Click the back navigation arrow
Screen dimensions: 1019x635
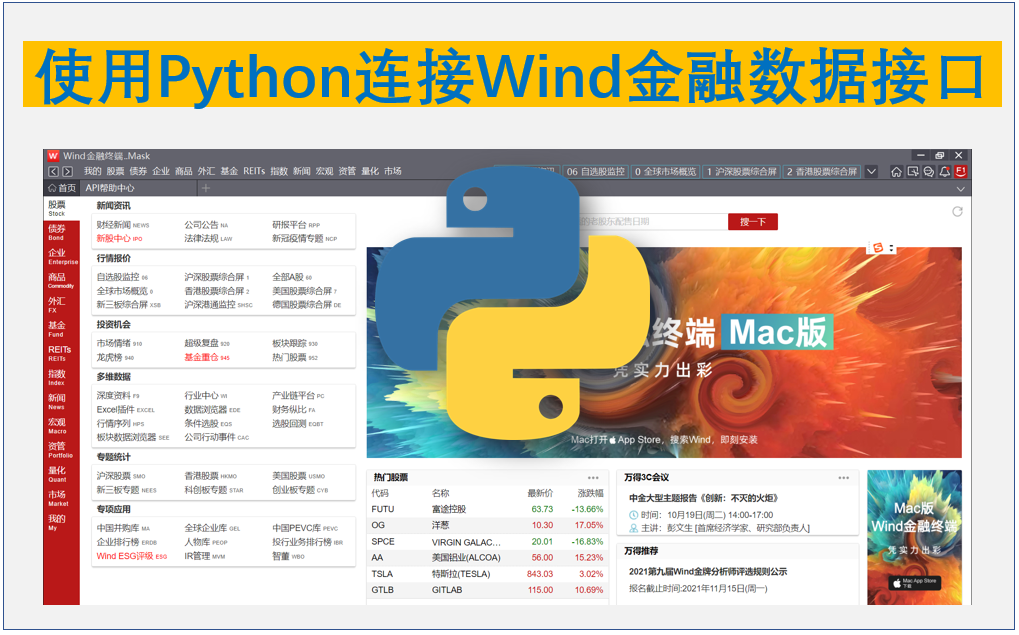pyautogui.click(x=52, y=171)
